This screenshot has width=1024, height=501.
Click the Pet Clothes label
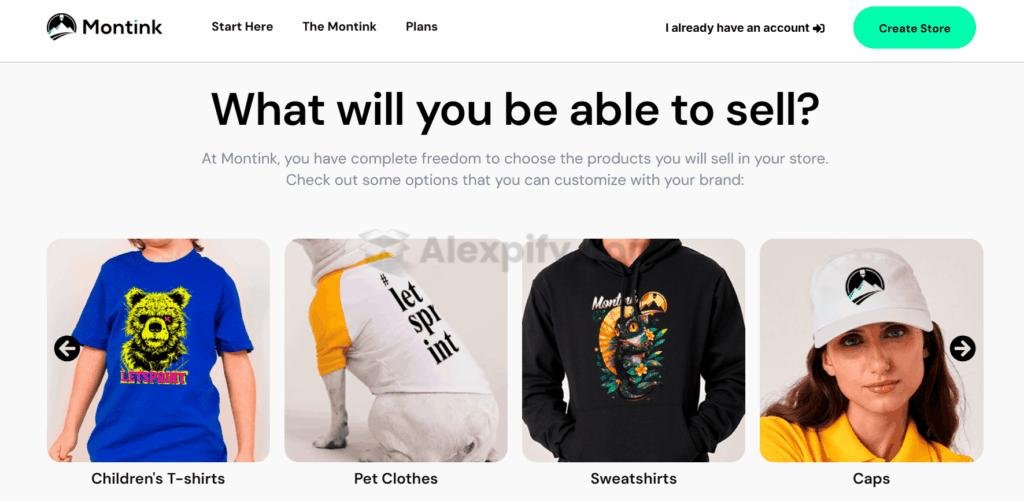(x=396, y=479)
